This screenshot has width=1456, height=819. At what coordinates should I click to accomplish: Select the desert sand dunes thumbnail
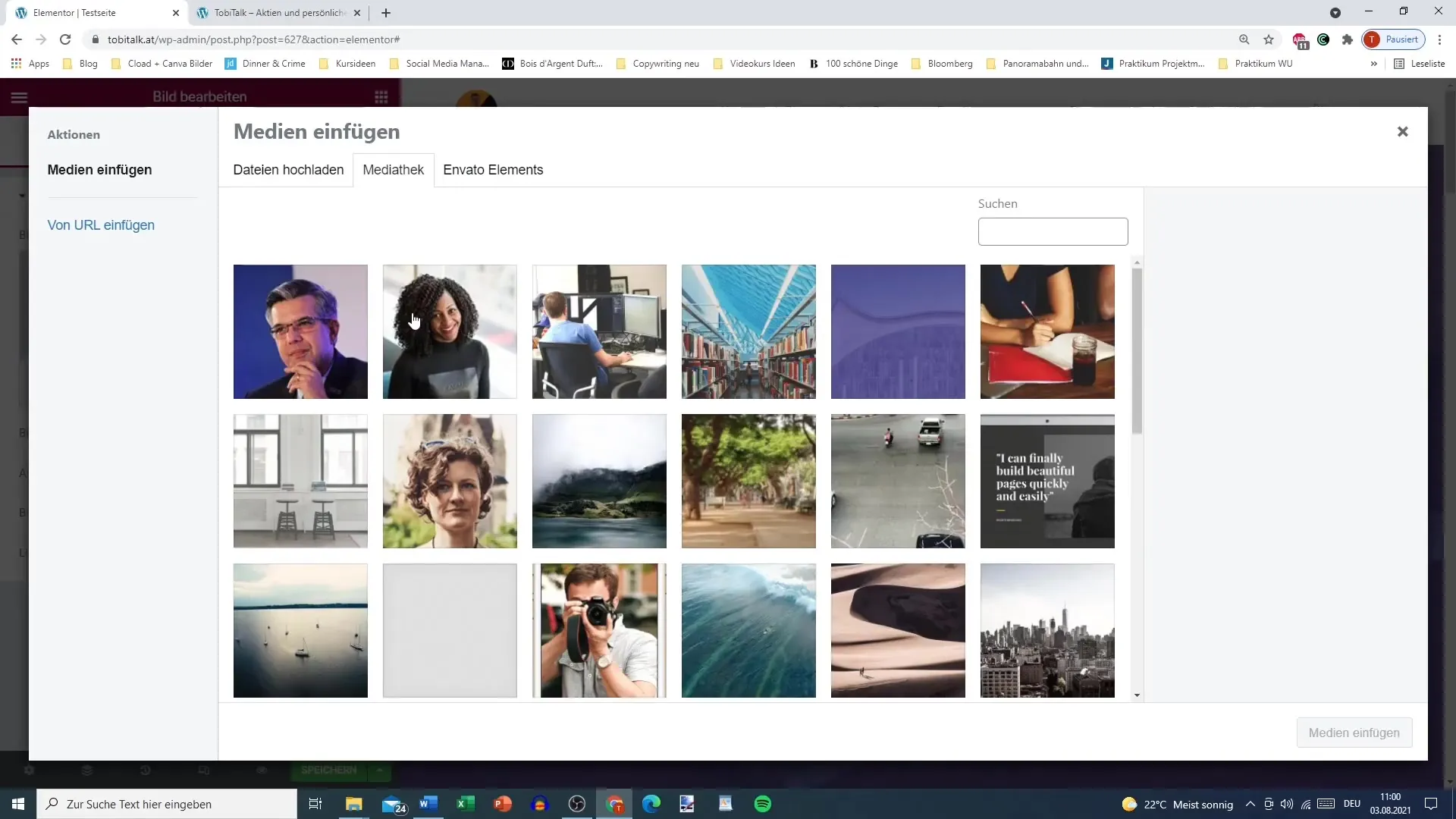898,630
